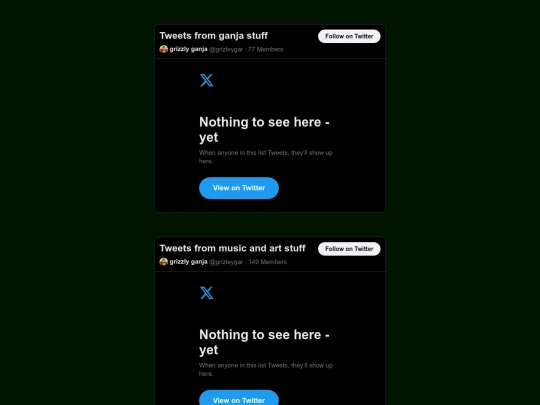Click the 77 Members label
The image size is (540, 405).
coord(266,50)
